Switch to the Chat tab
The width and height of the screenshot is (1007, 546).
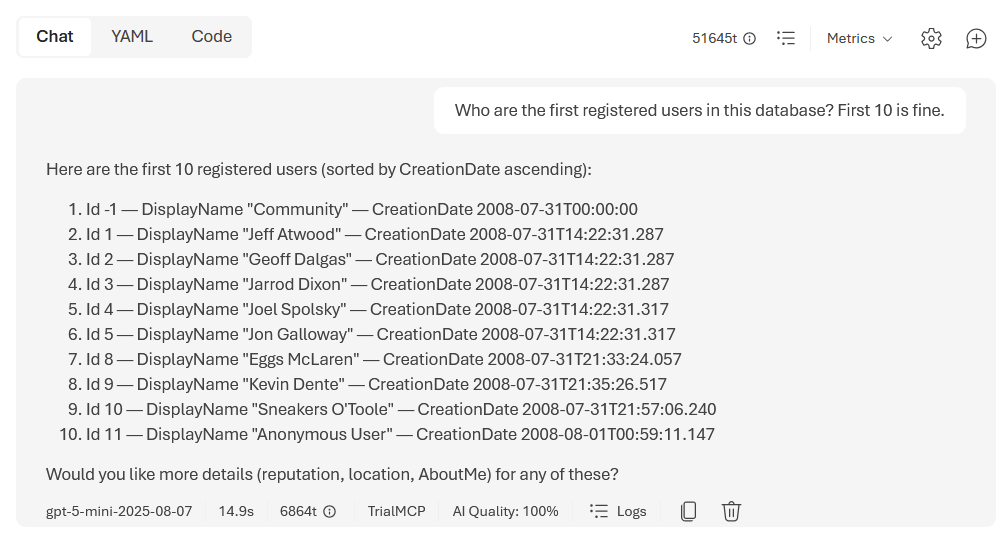(55, 36)
